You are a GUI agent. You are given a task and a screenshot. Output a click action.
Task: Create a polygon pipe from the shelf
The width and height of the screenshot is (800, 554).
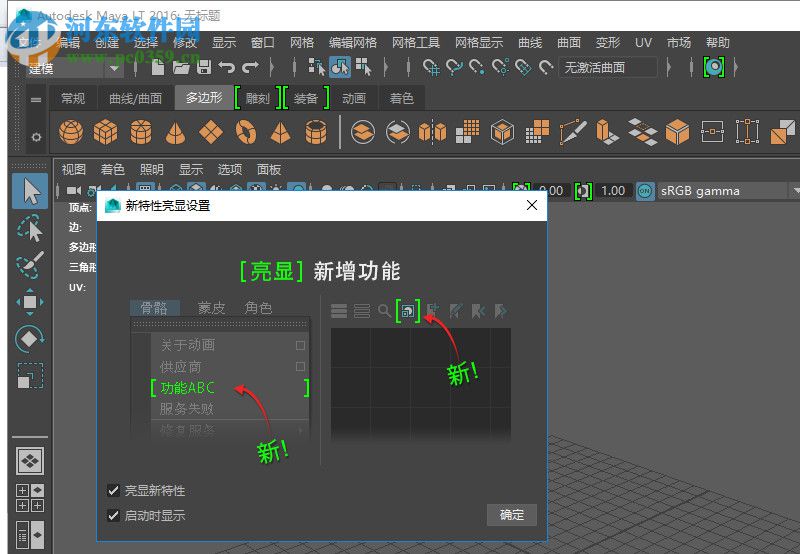pos(316,132)
